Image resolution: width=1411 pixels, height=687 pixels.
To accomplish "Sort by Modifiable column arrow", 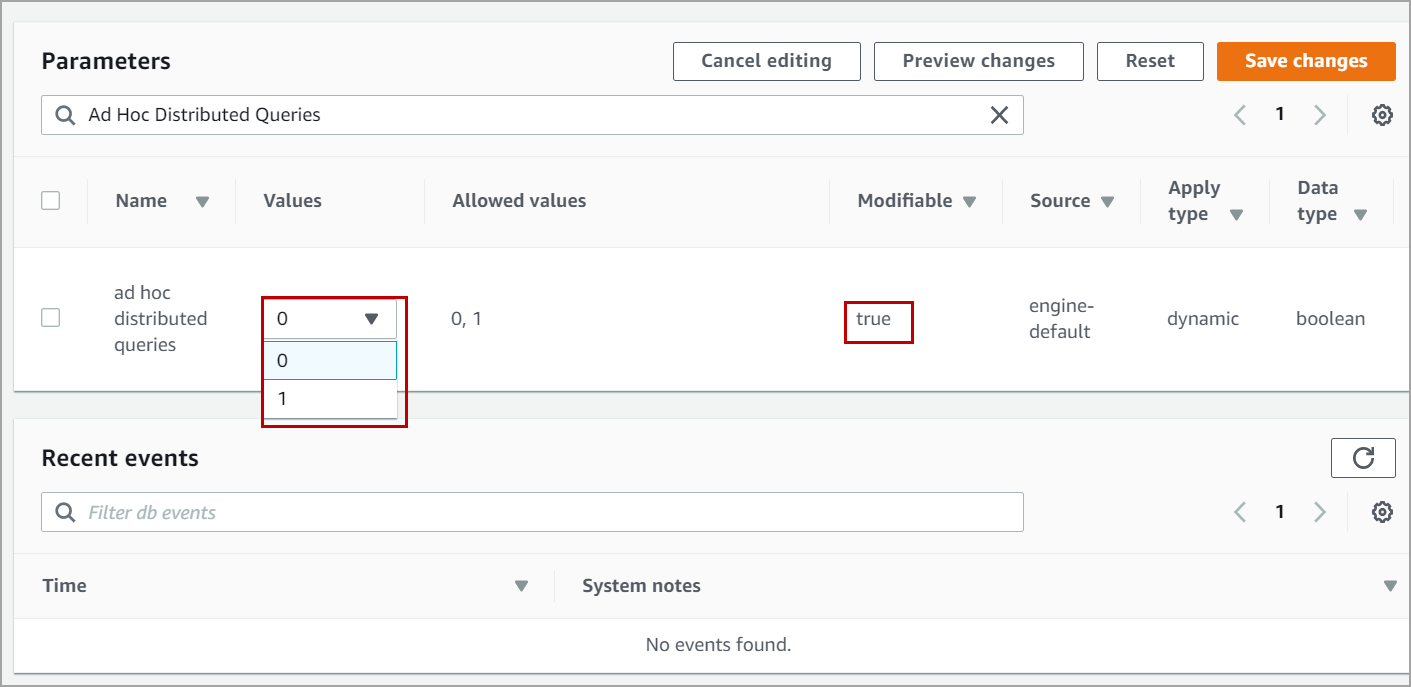I will [969, 202].
